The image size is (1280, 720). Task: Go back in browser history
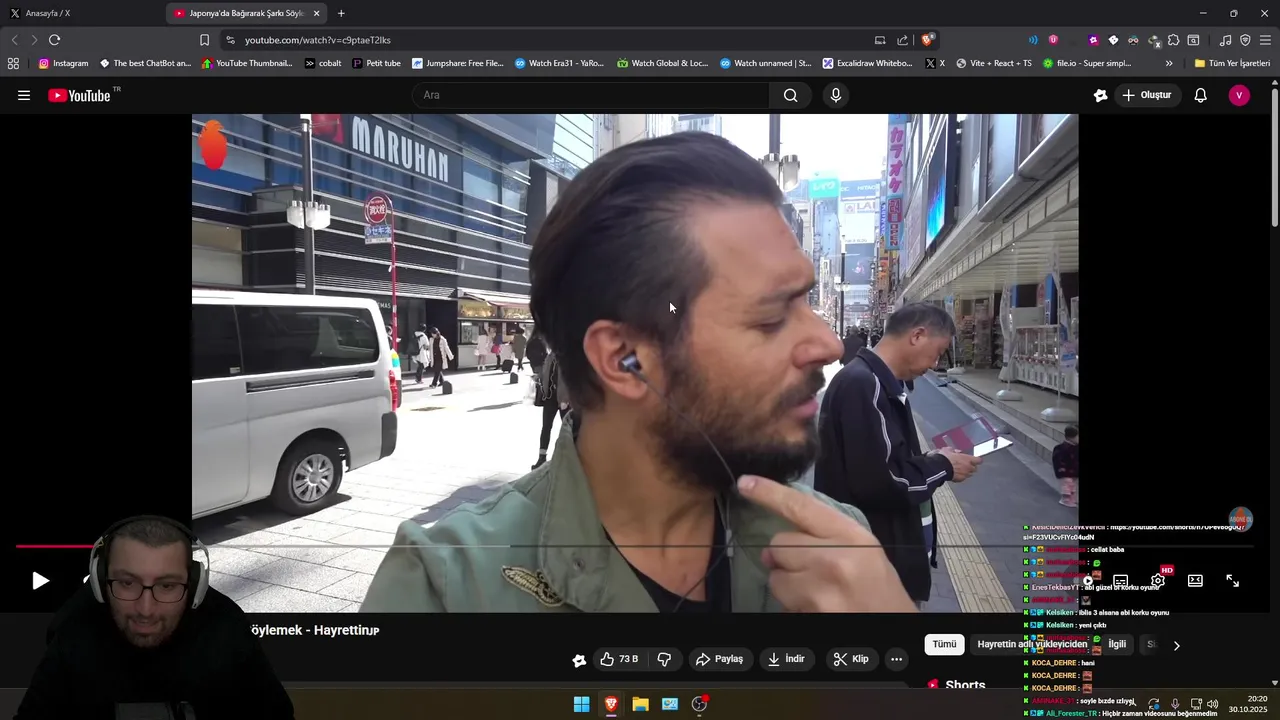(14, 40)
